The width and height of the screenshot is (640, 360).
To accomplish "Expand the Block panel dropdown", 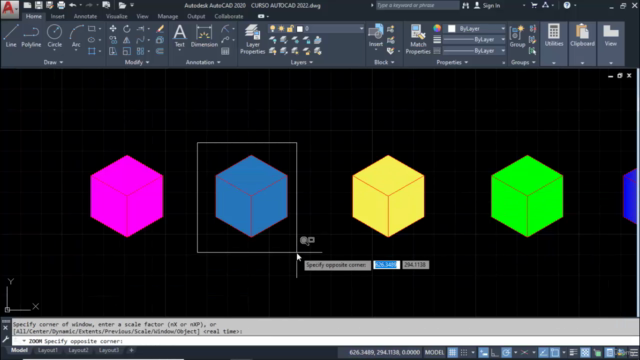I will click(384, 62).
